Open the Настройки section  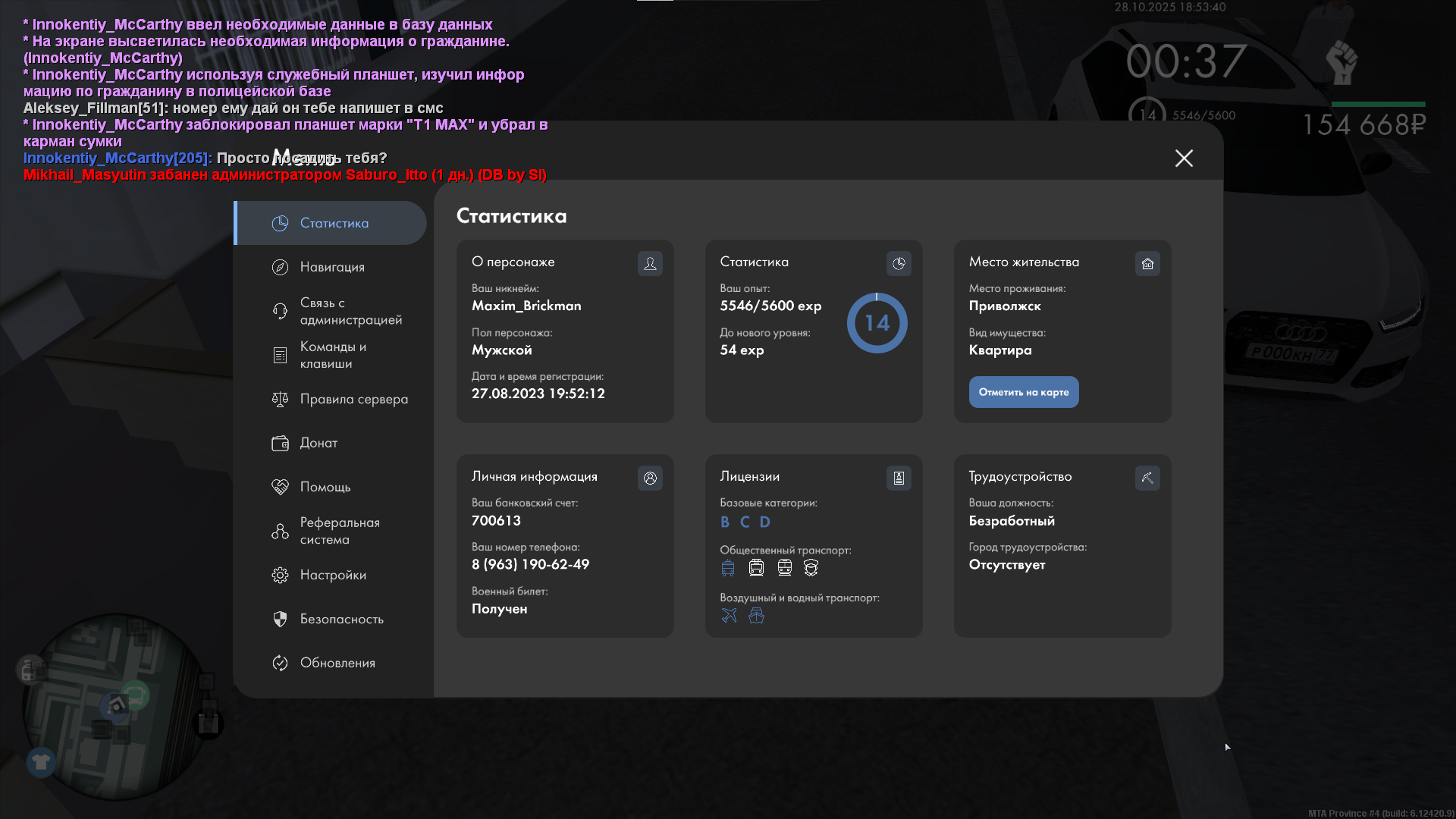pyautogui.click(x=332, y=575)
